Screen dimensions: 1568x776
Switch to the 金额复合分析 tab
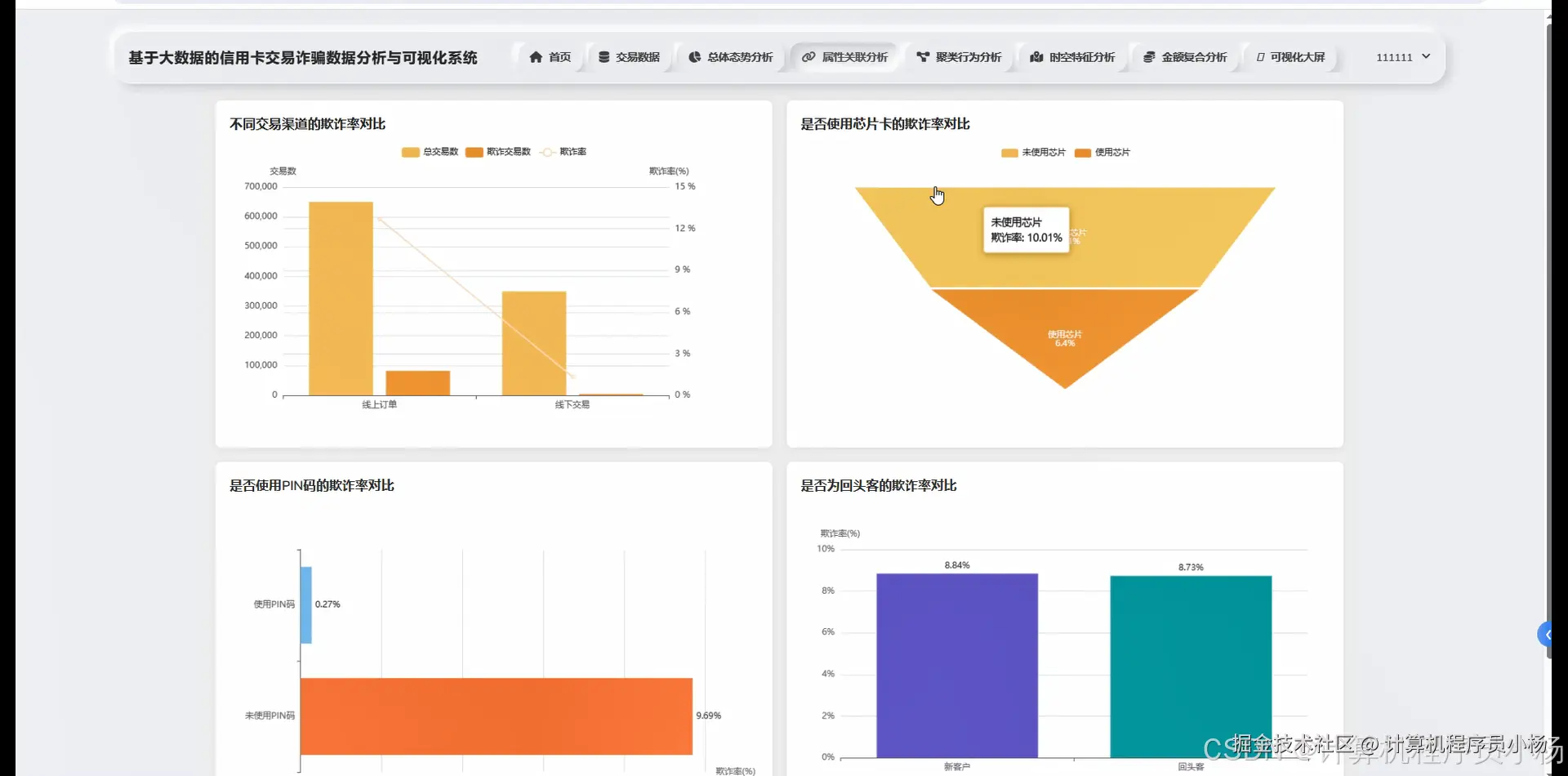(x=1185, y=57)
